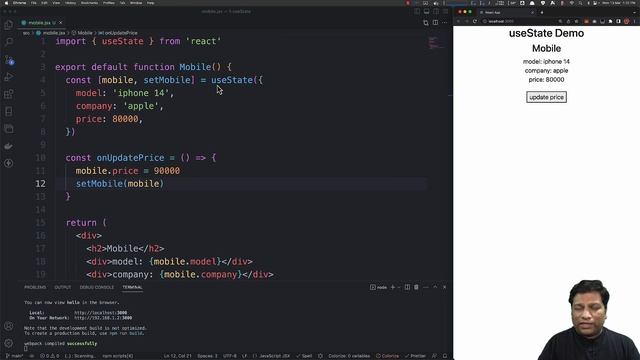Click the main branch status bar item
The width and height of the screenshot is (640, 360).
click(14, 356)
